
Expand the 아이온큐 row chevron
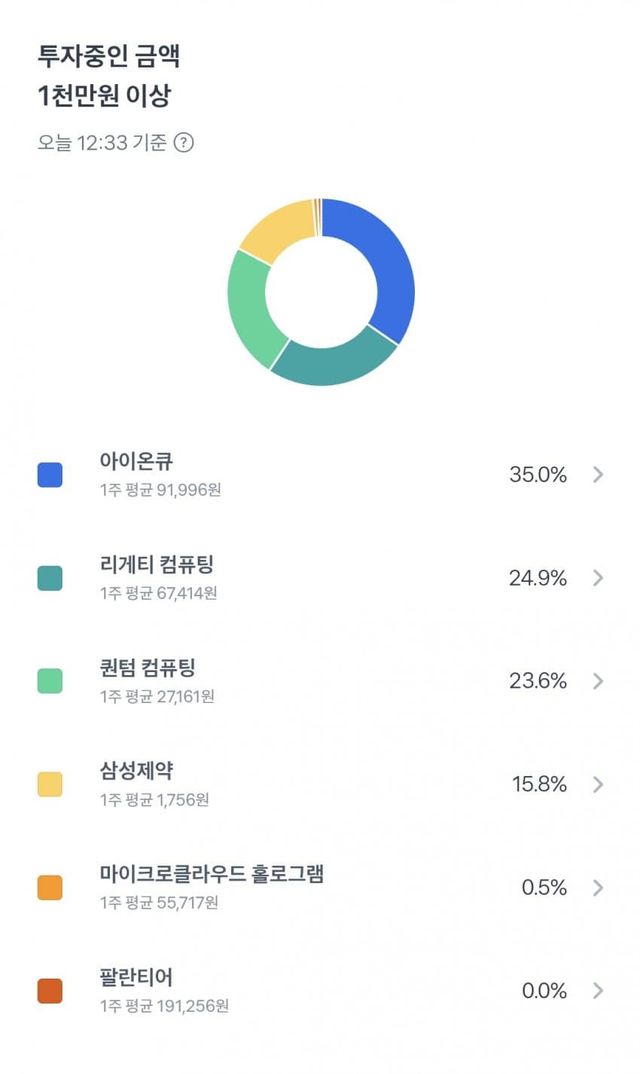(598, 475)
